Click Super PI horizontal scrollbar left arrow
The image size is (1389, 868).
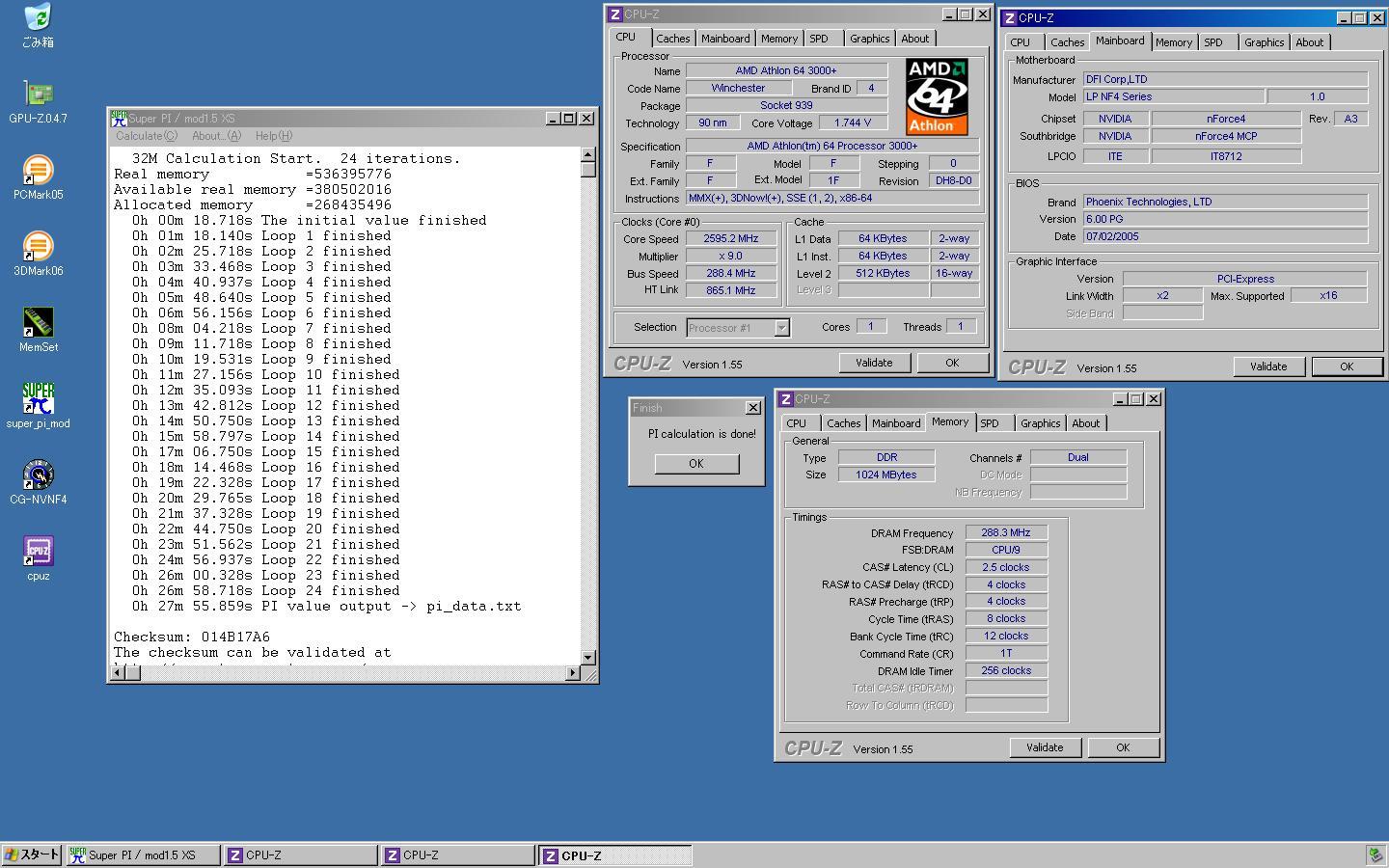click(118, 672)
